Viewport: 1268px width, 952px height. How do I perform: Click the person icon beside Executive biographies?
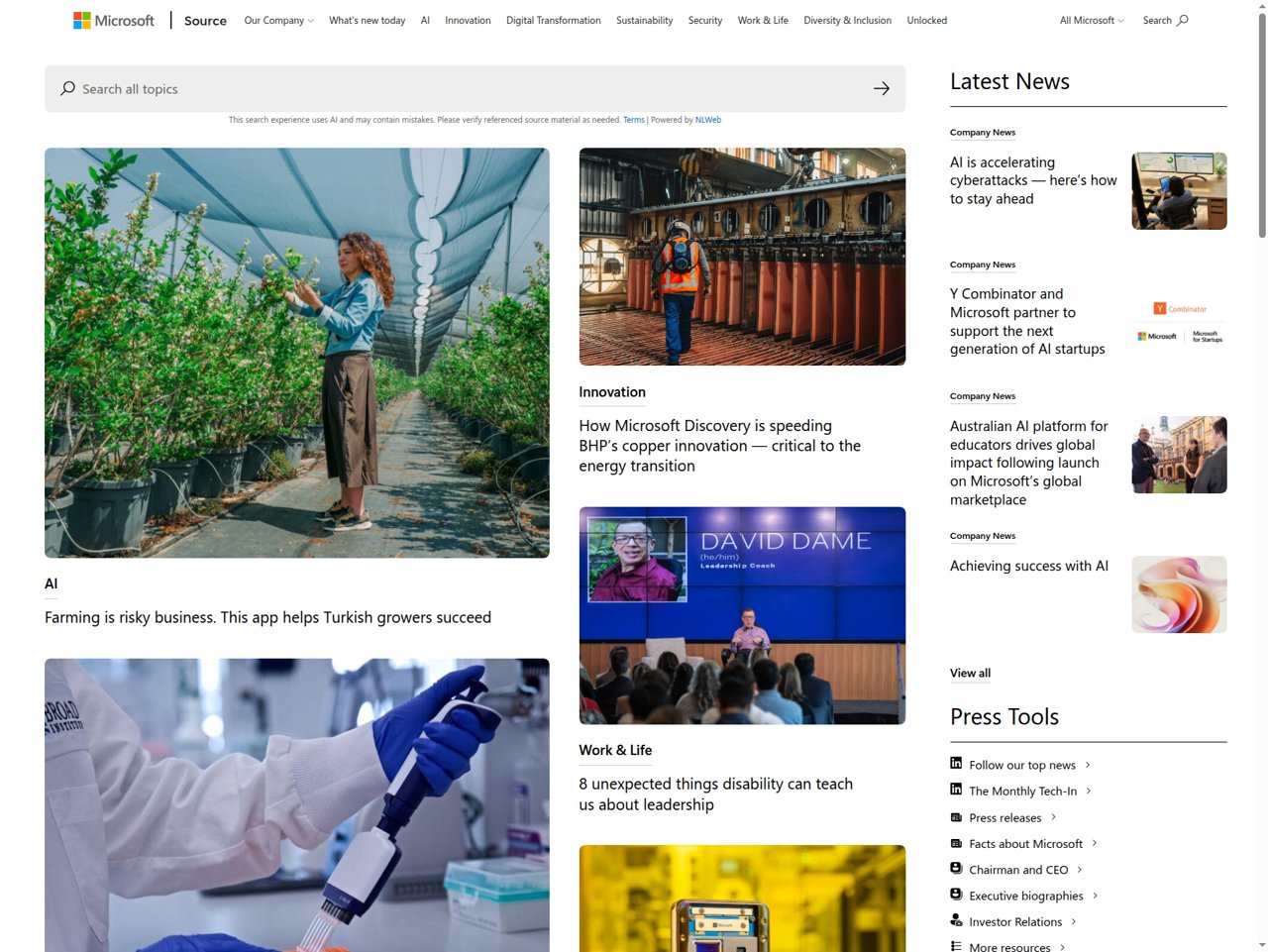pyautogui.click(x=956, y=894)
